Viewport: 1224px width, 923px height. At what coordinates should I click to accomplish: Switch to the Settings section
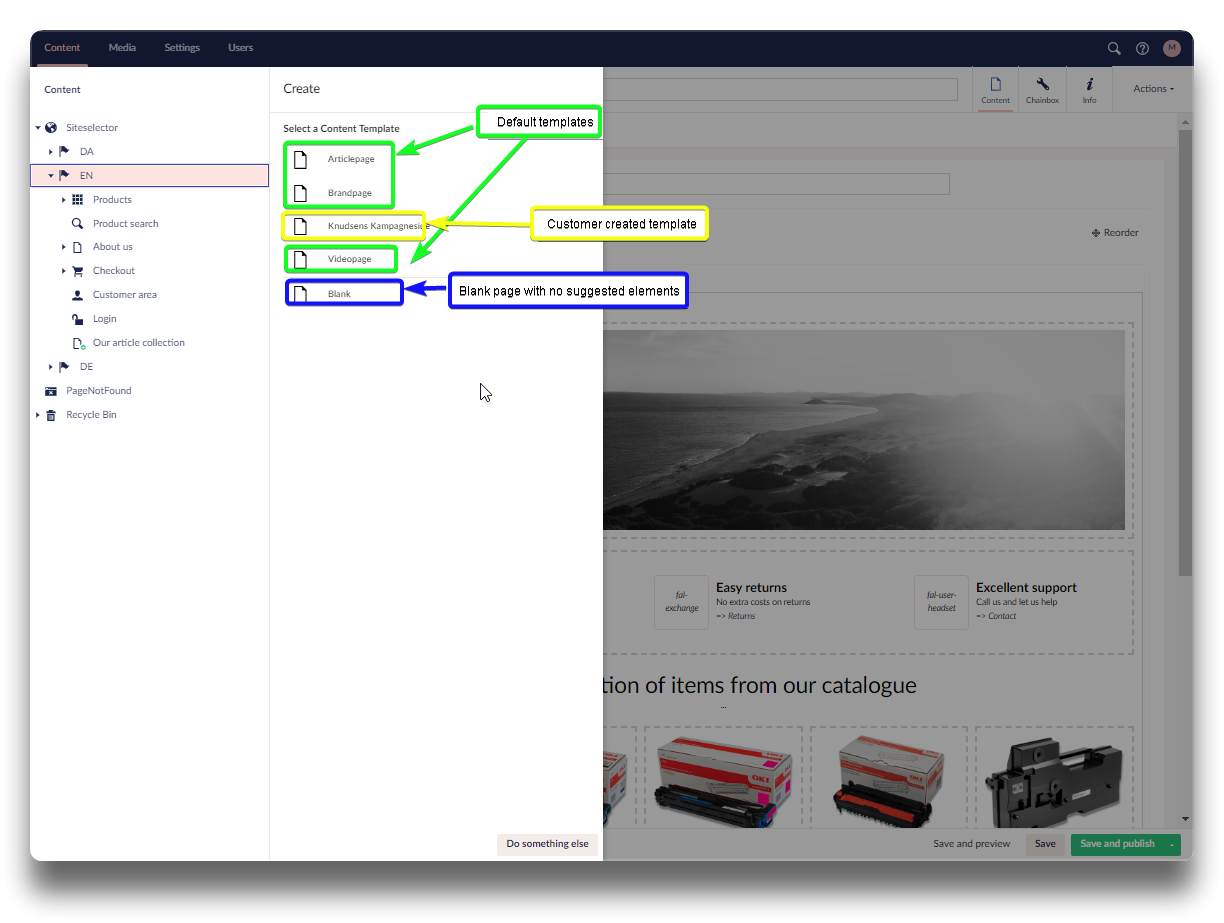182,48
